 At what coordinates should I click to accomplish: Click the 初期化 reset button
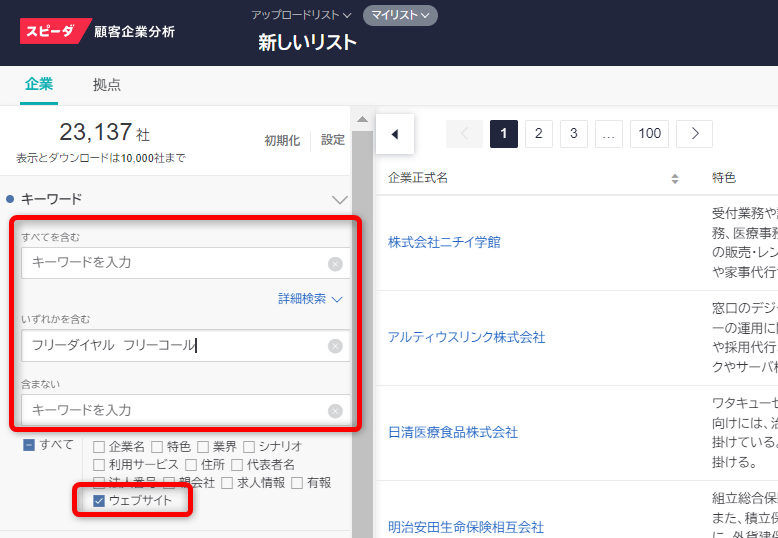pyautogui.click(x=281, y=141)
